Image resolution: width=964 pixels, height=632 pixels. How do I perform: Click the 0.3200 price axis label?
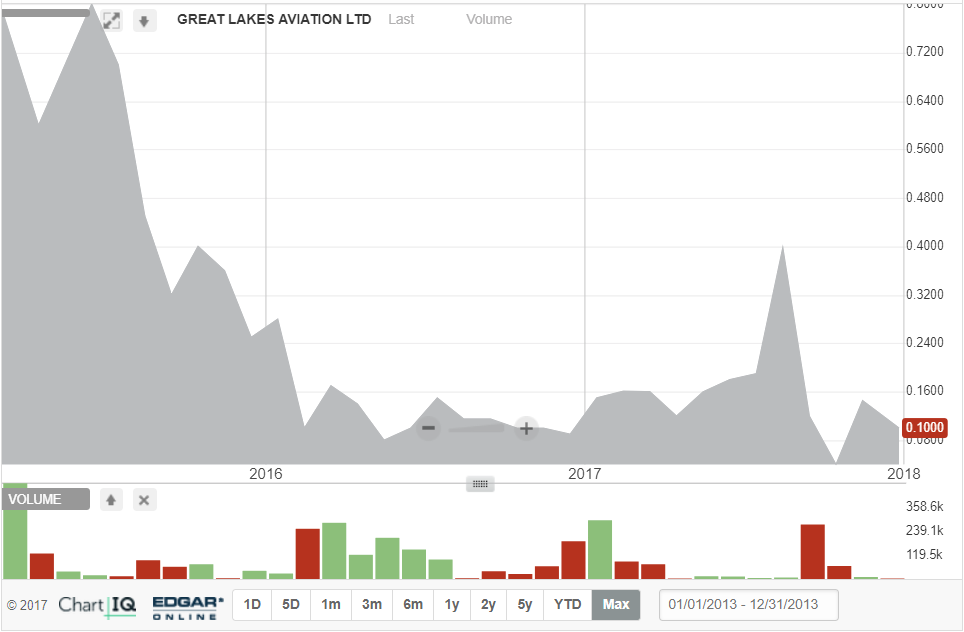925,294
